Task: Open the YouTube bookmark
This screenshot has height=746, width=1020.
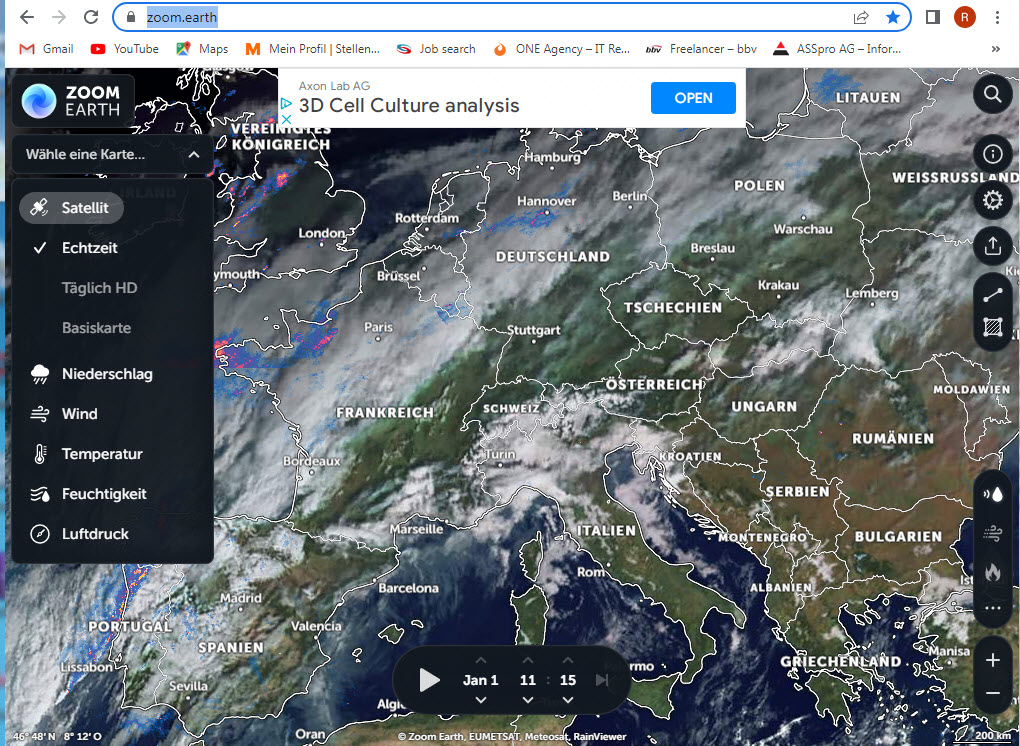Action: [x=125, y=49]
